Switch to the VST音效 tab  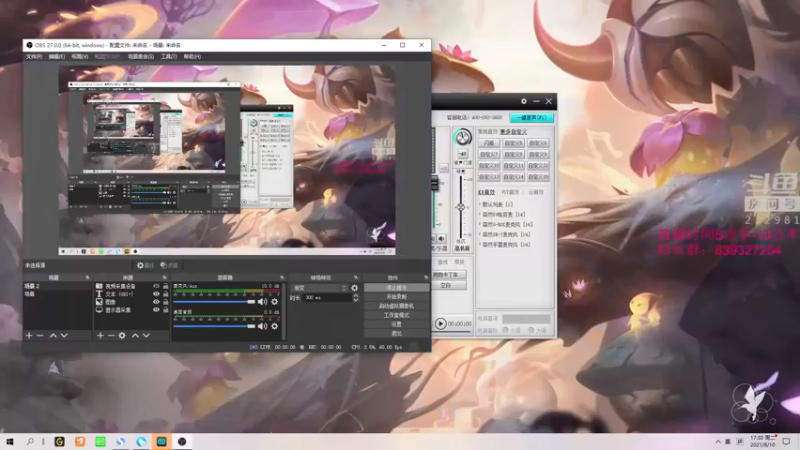(510, 192)
